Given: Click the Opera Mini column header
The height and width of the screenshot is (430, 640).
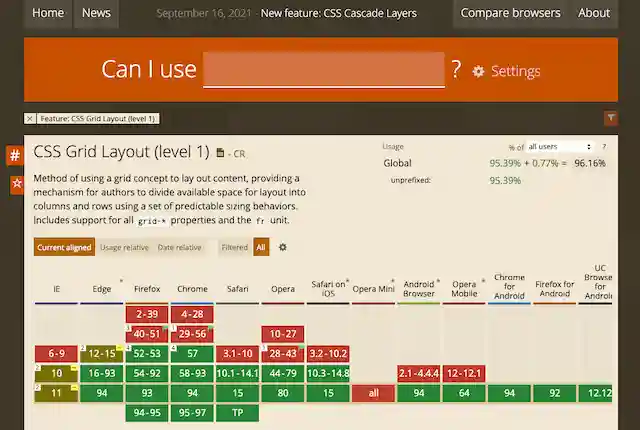Looking at the screenshot, I should point(373,289).
